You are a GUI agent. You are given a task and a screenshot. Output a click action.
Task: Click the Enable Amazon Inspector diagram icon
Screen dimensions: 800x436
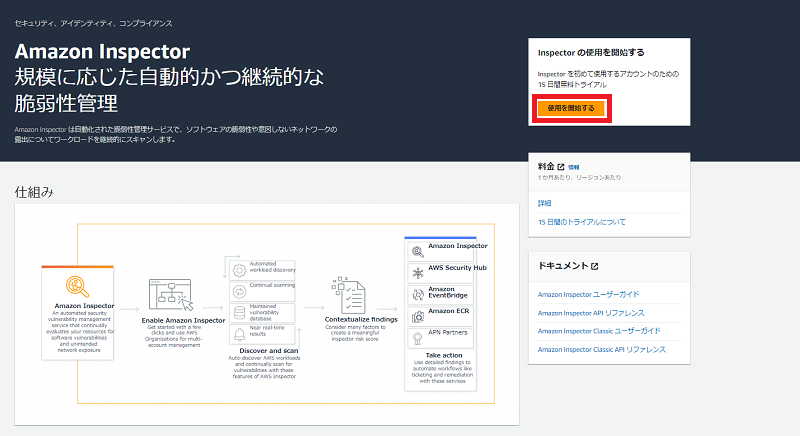(171, 295)
